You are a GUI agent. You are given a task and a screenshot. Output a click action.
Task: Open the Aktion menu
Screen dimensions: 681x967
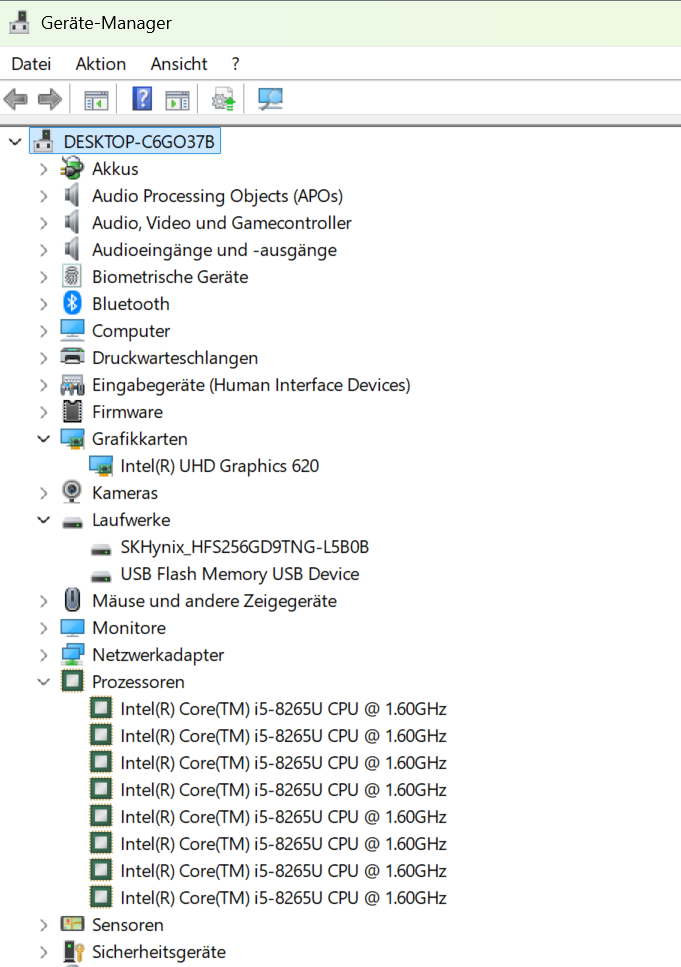101,64
